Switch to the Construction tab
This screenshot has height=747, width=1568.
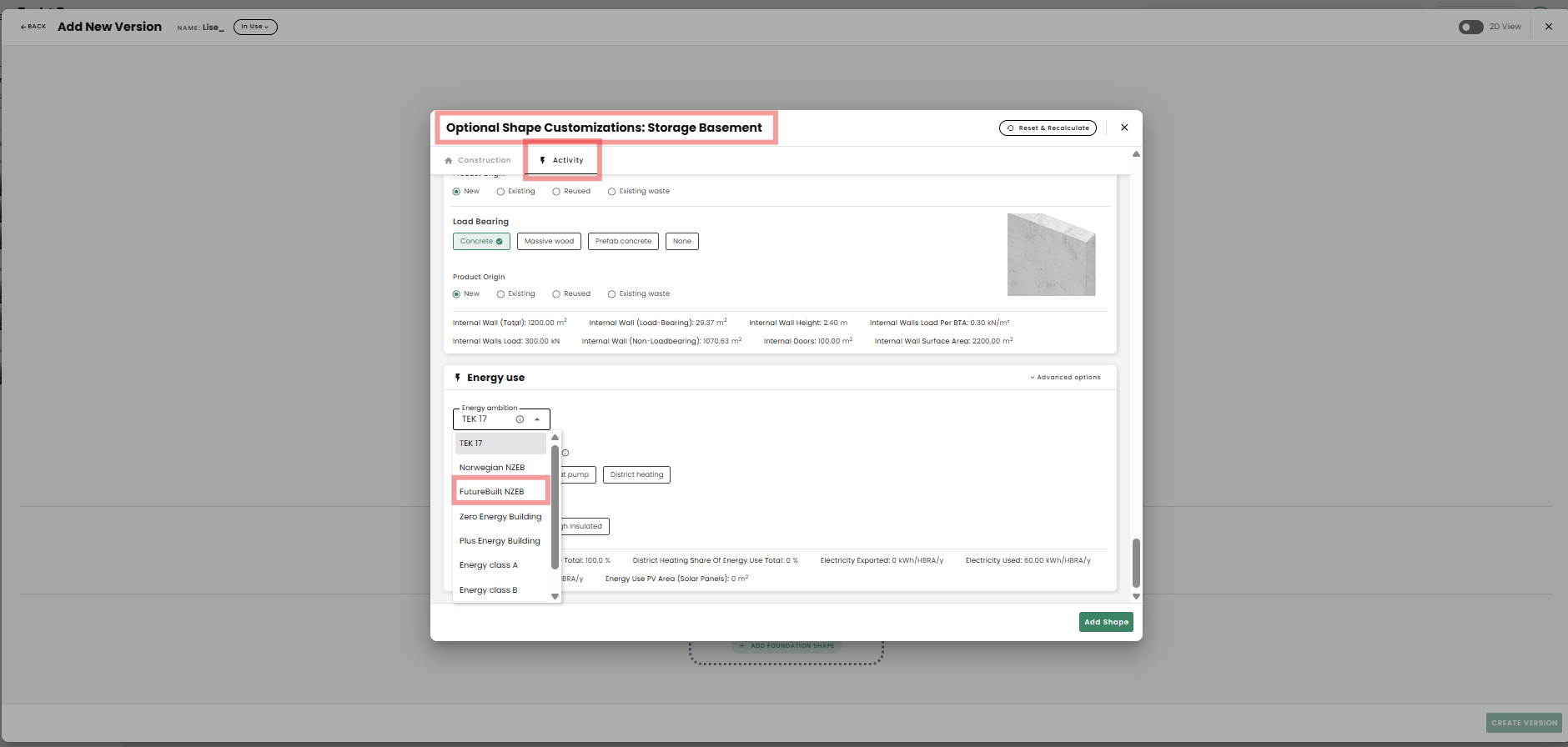(x=478, y=160)
